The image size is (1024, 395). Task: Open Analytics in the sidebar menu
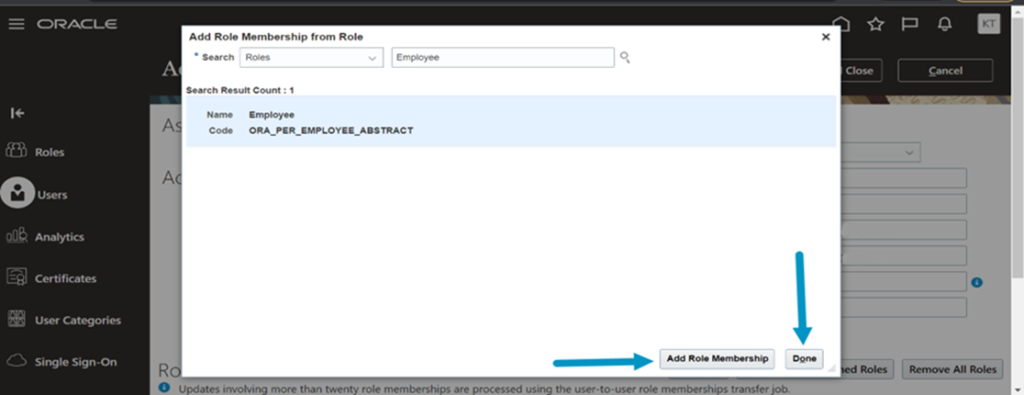tap(59, 237)
